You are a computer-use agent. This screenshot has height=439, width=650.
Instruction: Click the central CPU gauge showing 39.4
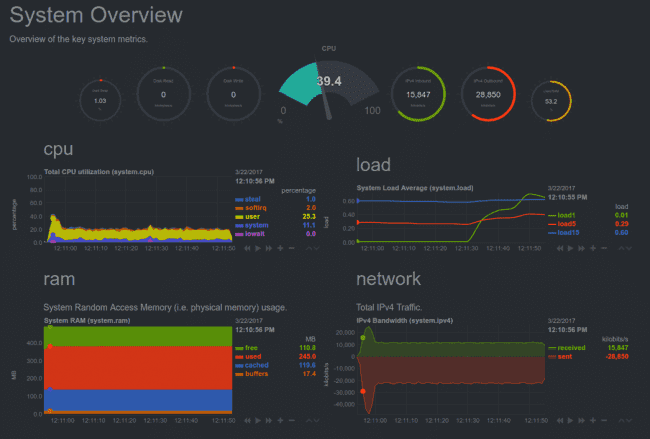329,89
